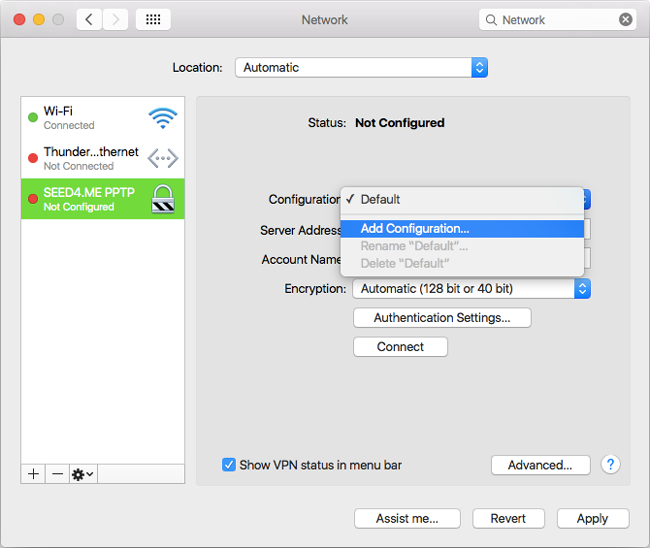The image size is (650, 548).
Task: Remove selected service with minus button
Action: point(57,474)
